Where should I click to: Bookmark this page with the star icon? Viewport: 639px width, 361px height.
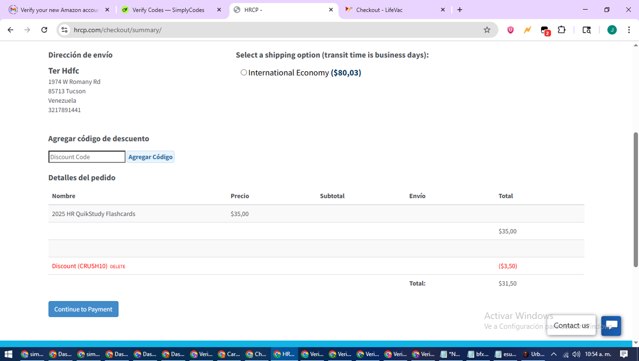[487, 30]
